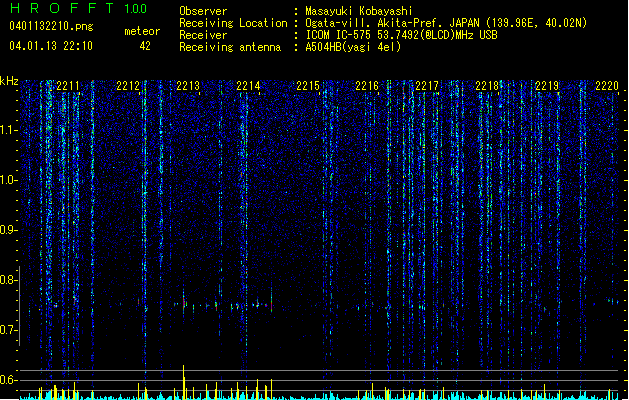
Task: Select observer name Masayuki Kobayashi
Action: 359,11
